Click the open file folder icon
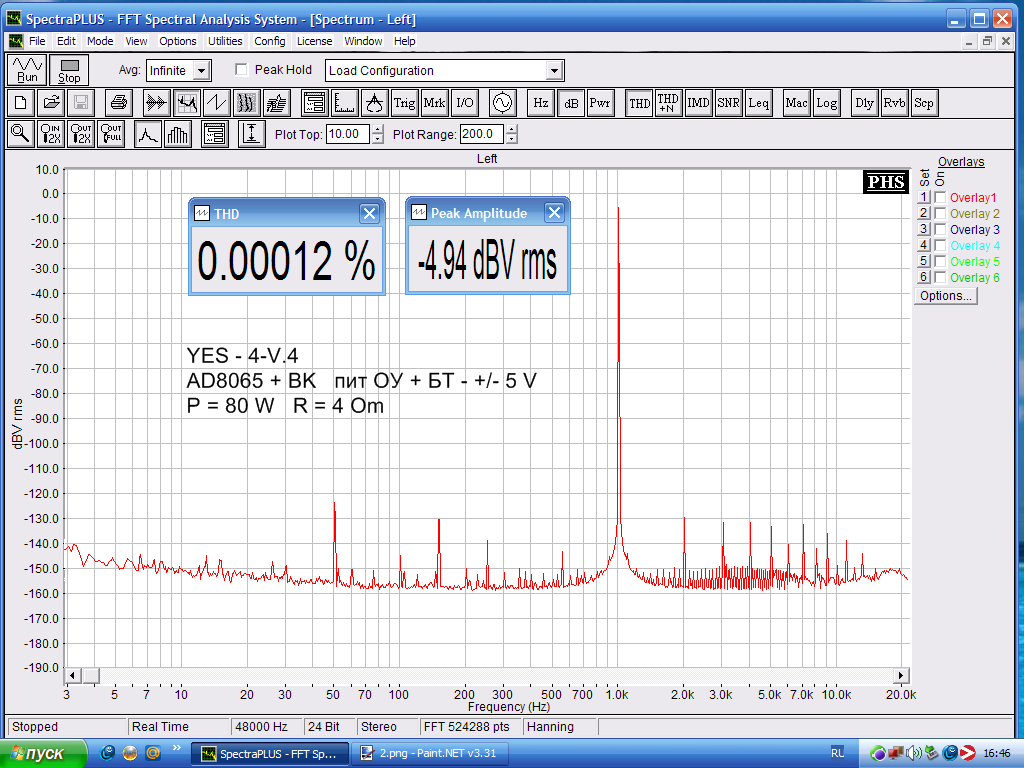Image resolution: width=1024 pixels, height=768 pixels. [51, 102]
